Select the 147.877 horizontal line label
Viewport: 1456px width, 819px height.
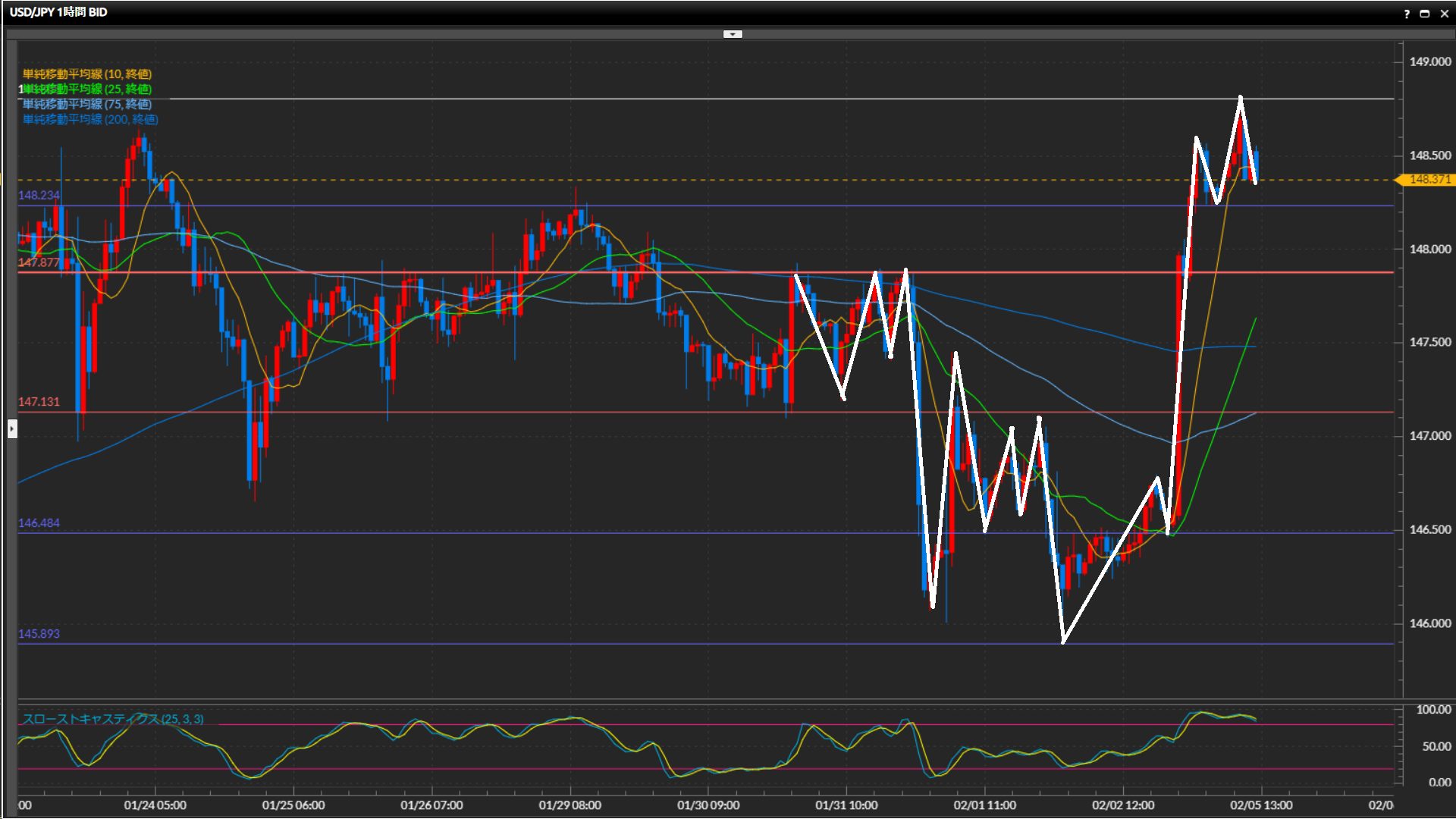pyautogui.click(x=39, y=262)
